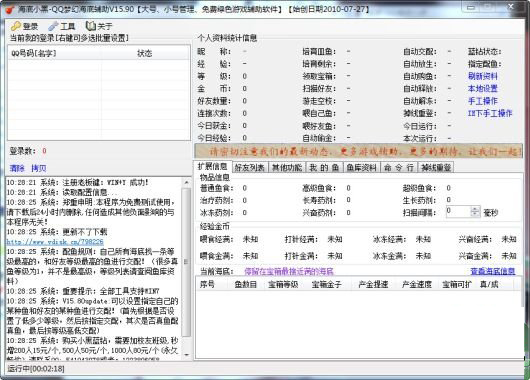The width and height of the screenshot is (530, 380).
Task: Click the 手工操作 link
Action: coord(482,101)
